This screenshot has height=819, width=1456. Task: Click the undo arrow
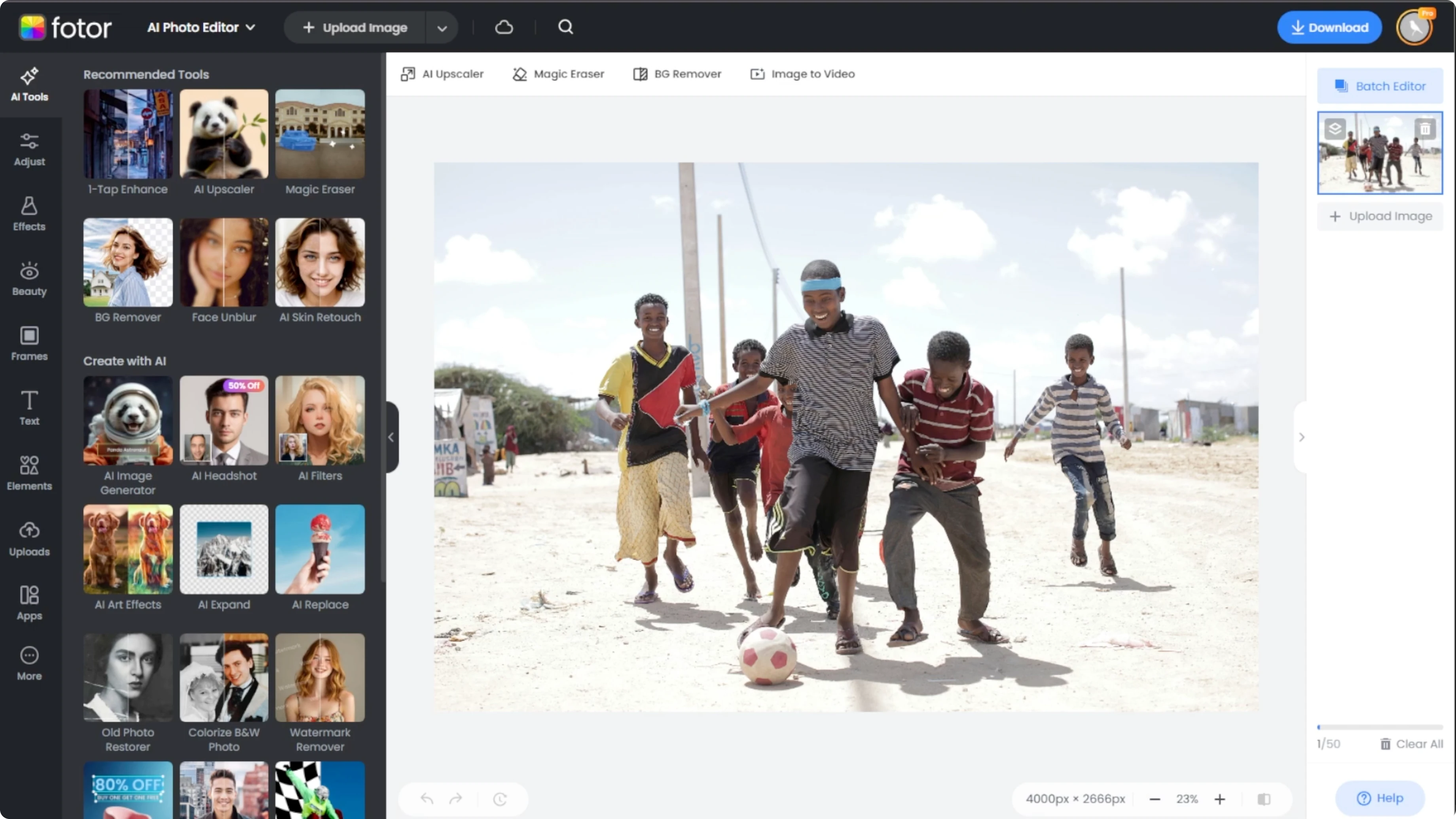coord(427,799)
